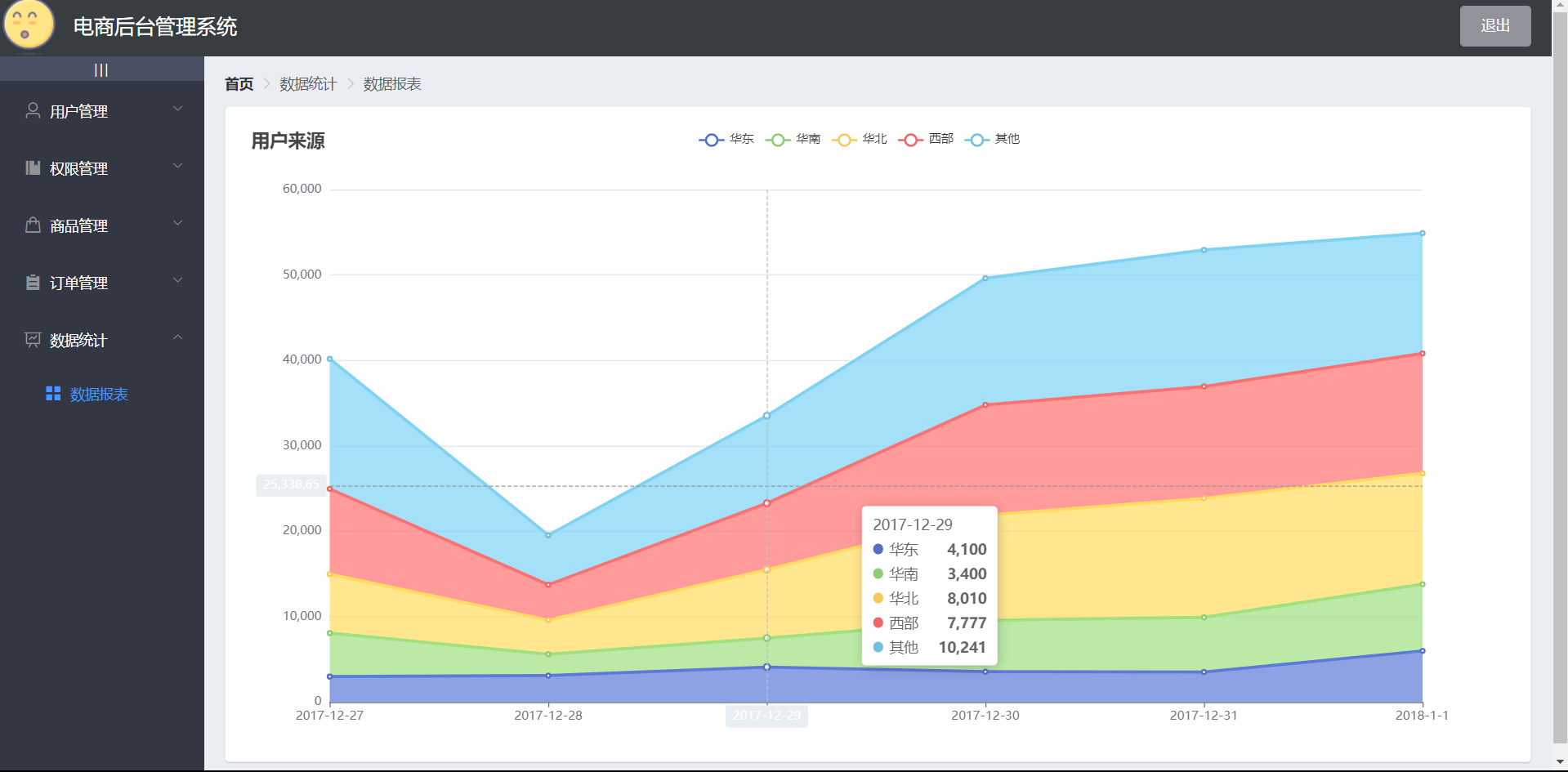Go to 首页 breadcrumb link
Screen dimensions: 1568x772
pyautogui.click(x=239, y=83)
